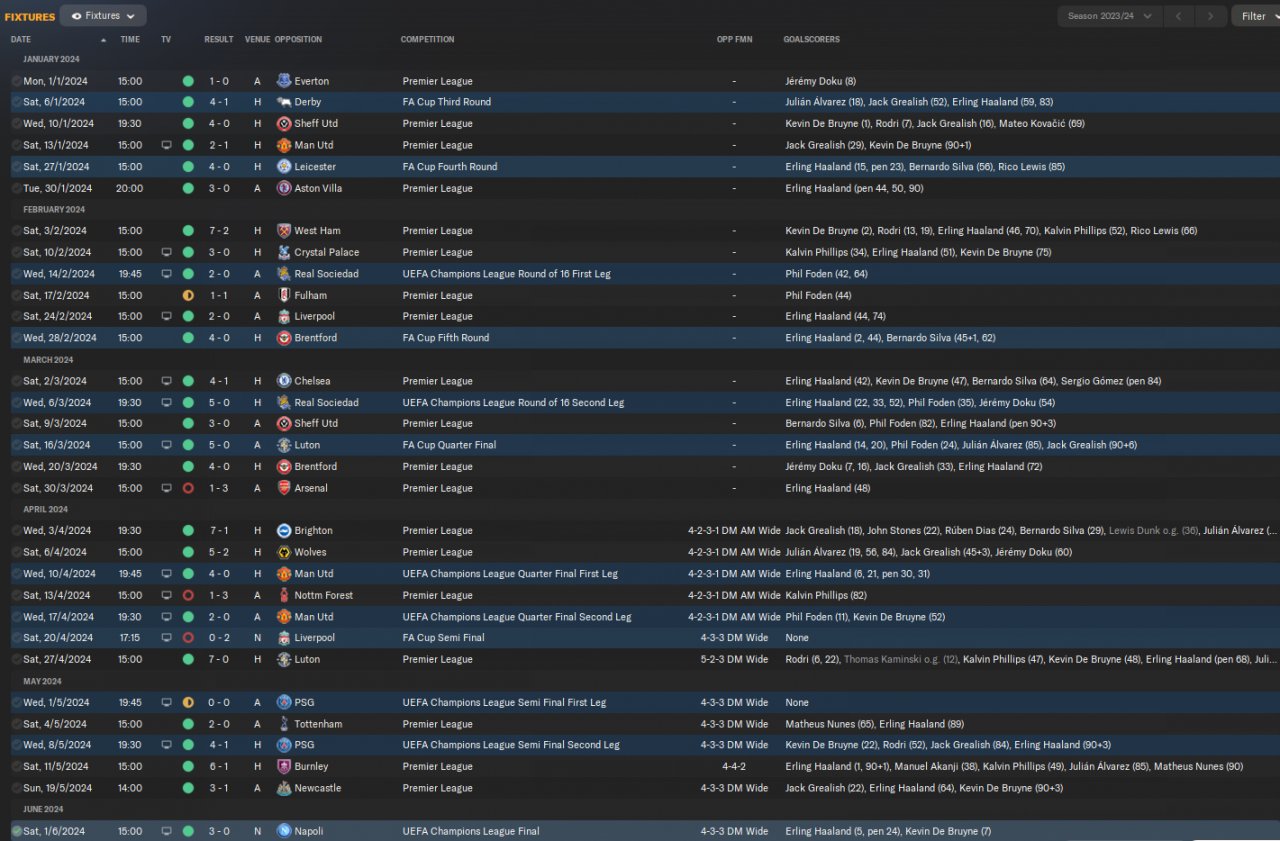Click the Brighton club badge
1280x841 pixels.
pos(284,531)
